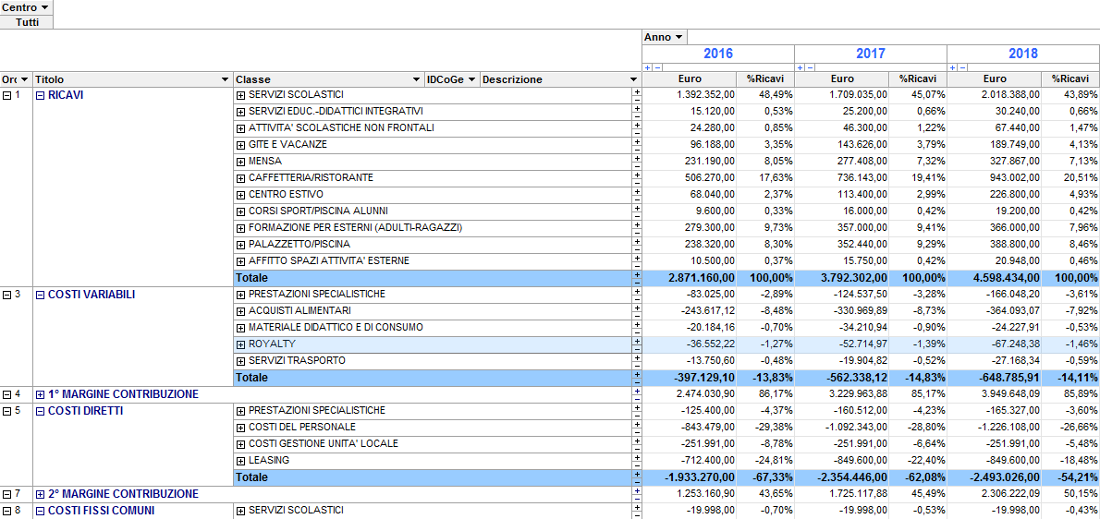Expand the MENSA class row

tap(241, 162)
